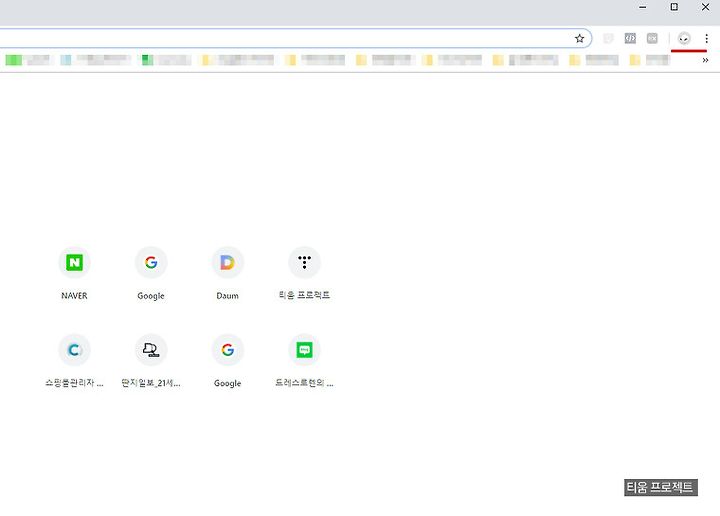Open the NAVER shortcut tile
Image resolution: width=720 pixels, height=516 pixels.
coord(74,273)
